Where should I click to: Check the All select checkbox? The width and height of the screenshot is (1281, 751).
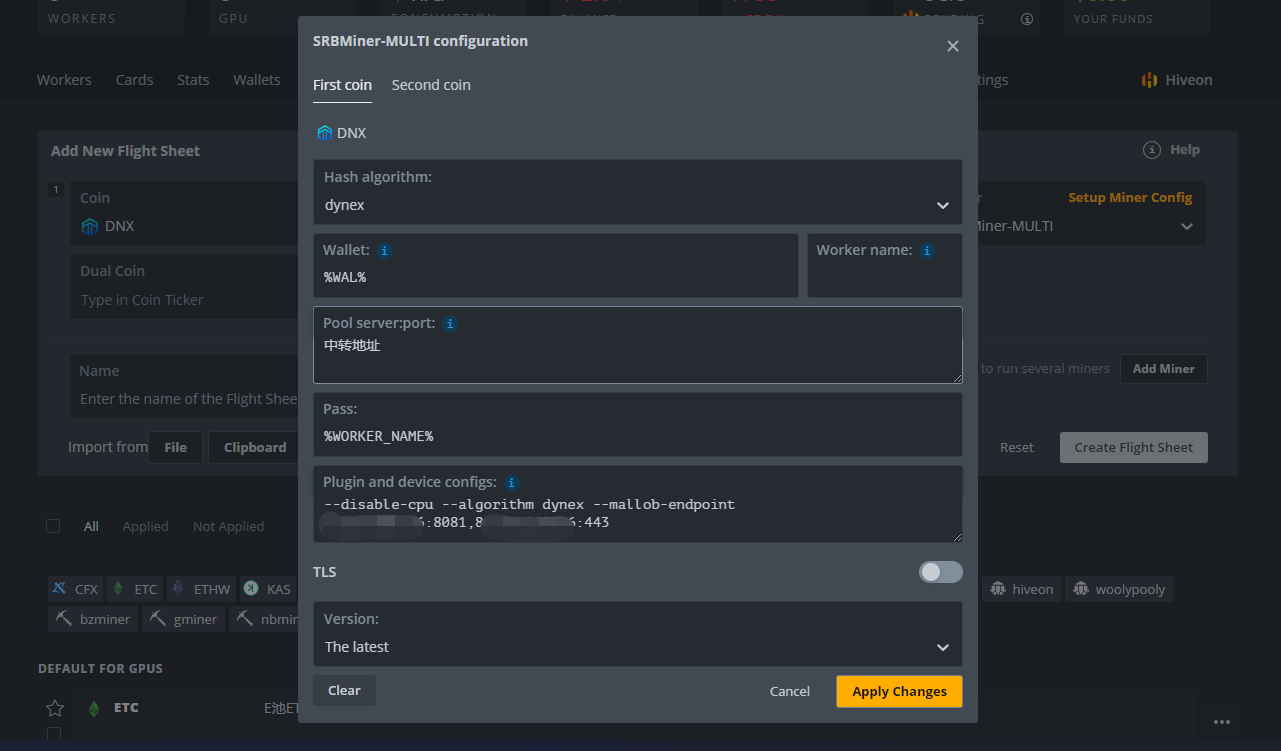coord(53,526)
